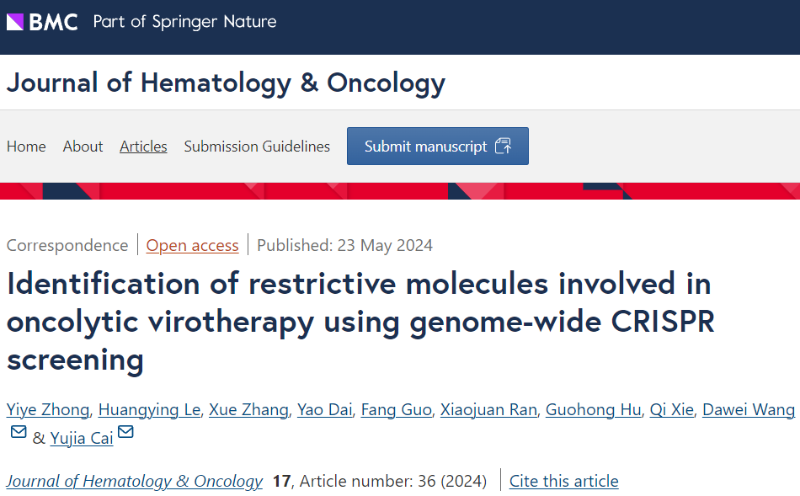The image size is (800, 496).
Task: Click the BMC logo icon
Action: [x=15, y=22]
